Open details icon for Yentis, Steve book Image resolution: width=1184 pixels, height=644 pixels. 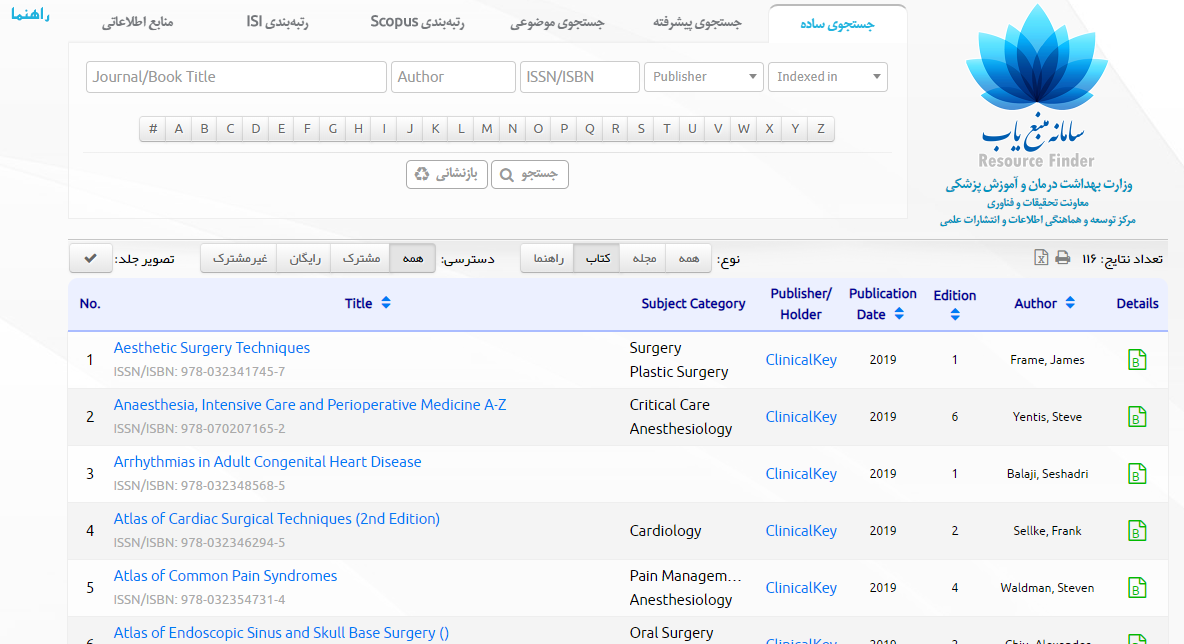(1136, 417)
